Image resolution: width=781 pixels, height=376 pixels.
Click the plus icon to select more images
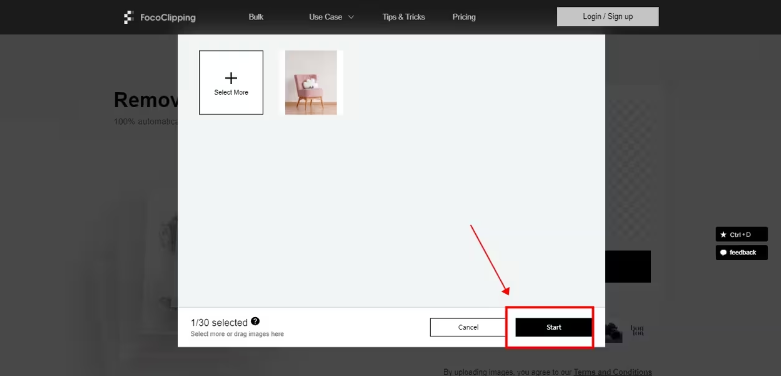click(x=231, y=78)
